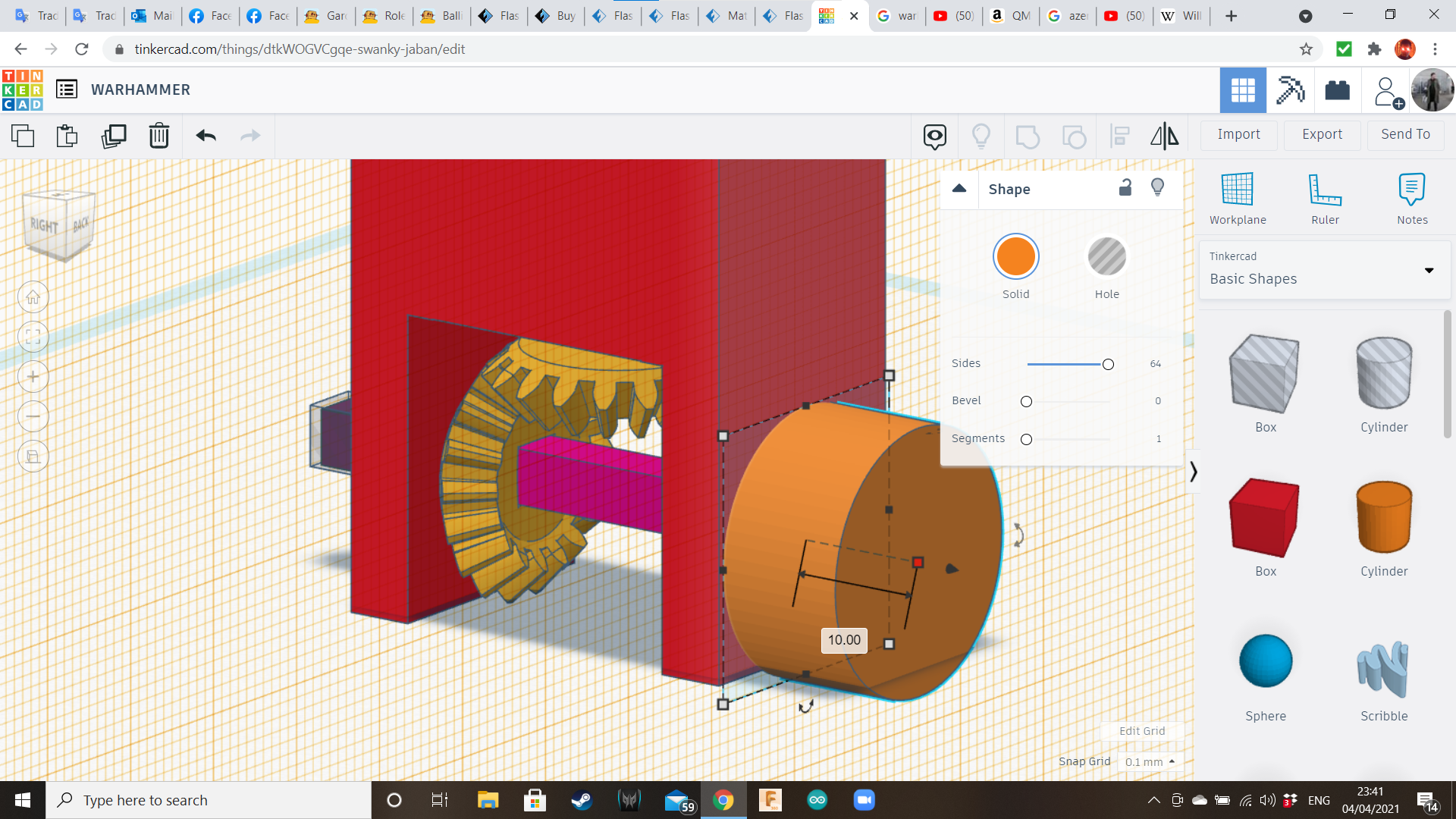The height and width of the screenshot is (819, 1456).
Task: Click the Duplicate and repeat icon
Action: tap(114, 136)
